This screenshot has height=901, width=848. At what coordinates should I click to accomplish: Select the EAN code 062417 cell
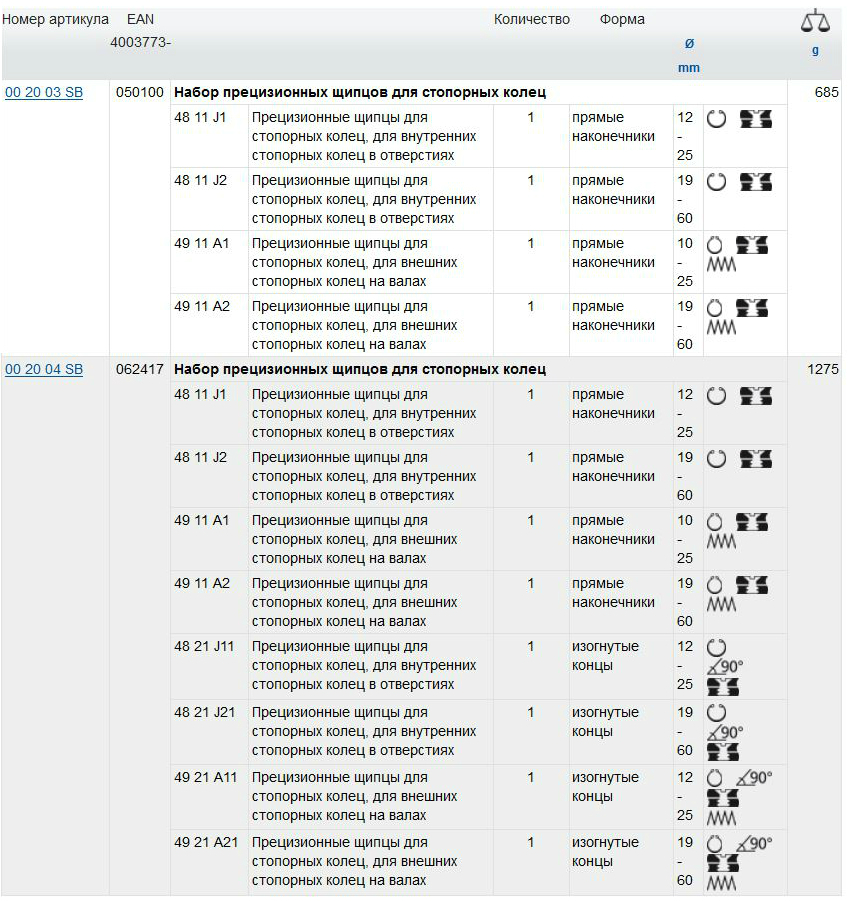[x=140, y=369]
